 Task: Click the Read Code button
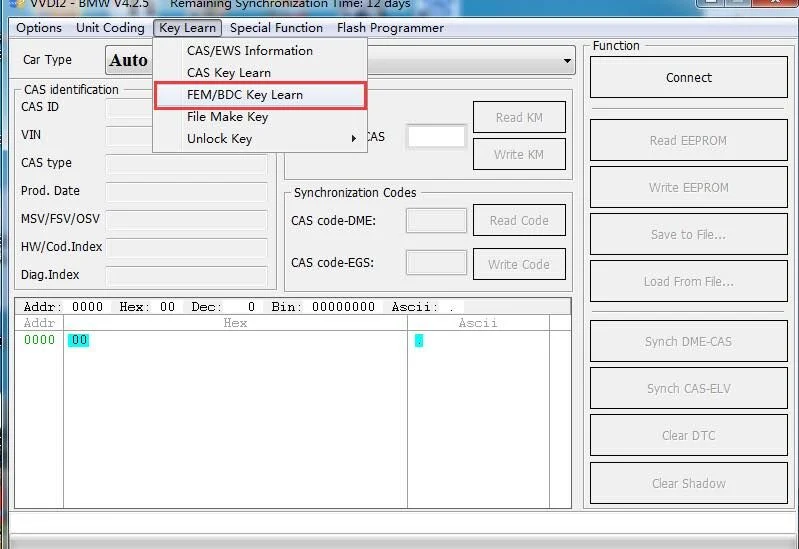pos(519,220)
